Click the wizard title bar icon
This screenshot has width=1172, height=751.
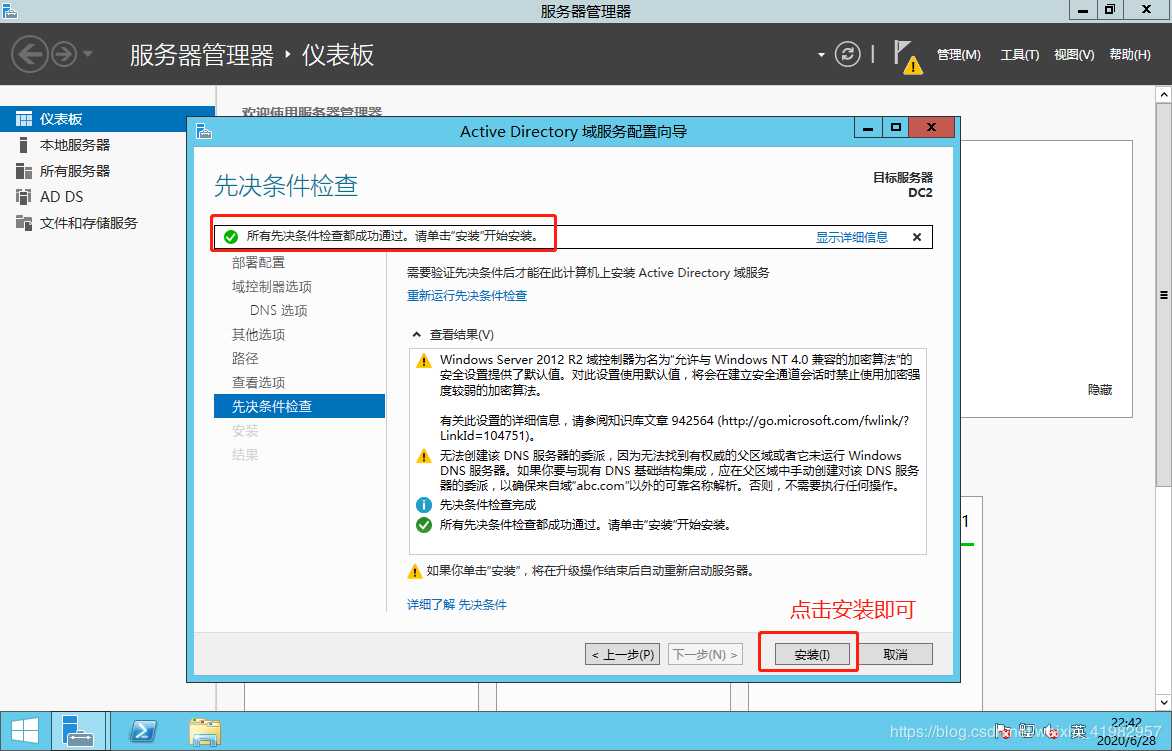pos(204,132)
